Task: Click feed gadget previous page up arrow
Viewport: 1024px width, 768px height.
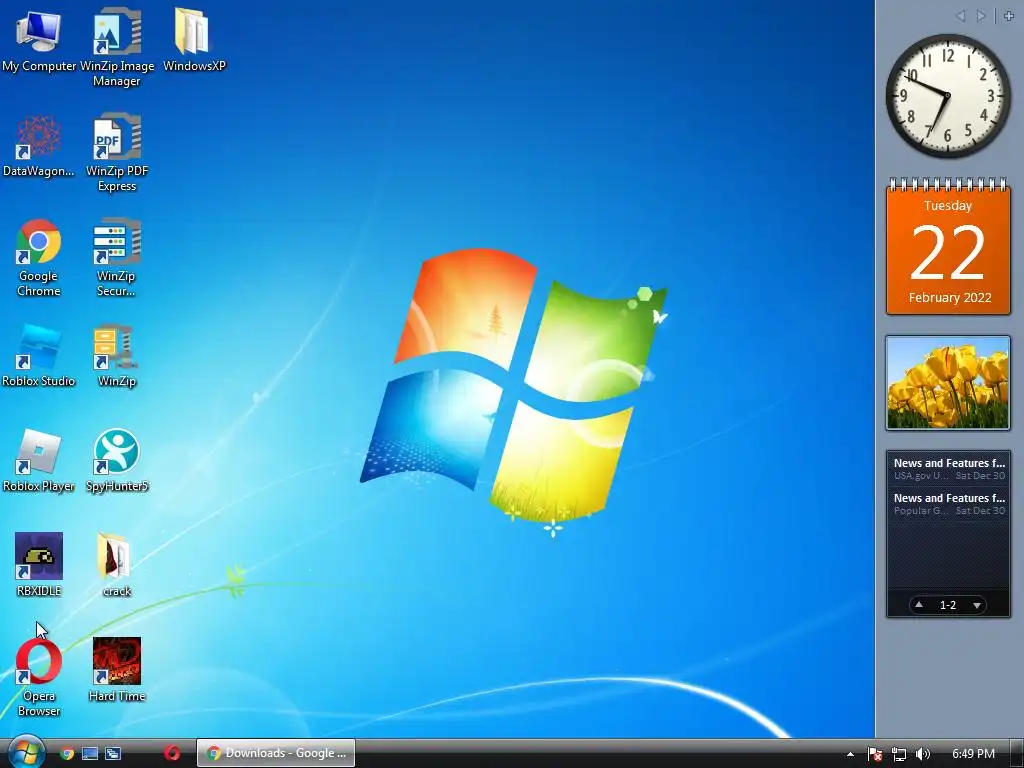Action: click(x=919, y=605)
